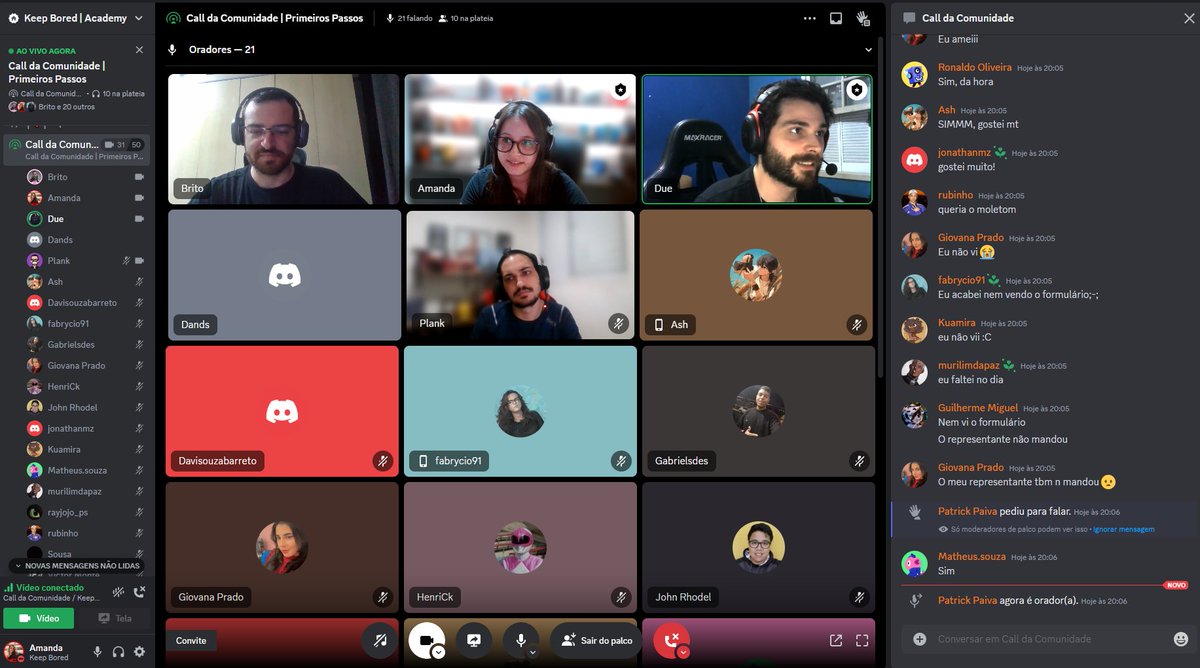
Task: Open the microphone options dropdown arrow
Action: pos(533,652)
